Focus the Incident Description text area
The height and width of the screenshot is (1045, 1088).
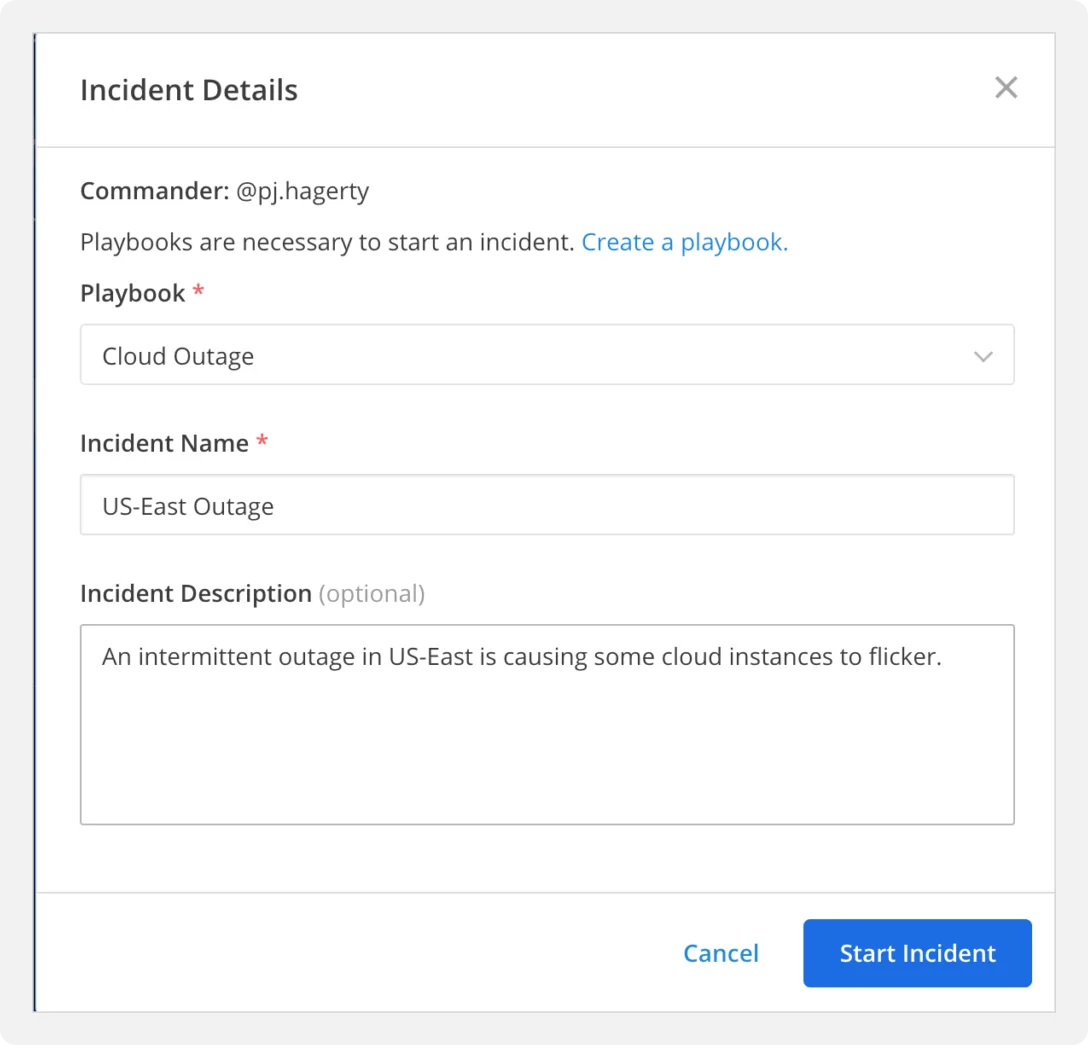(x=547, y=724)
